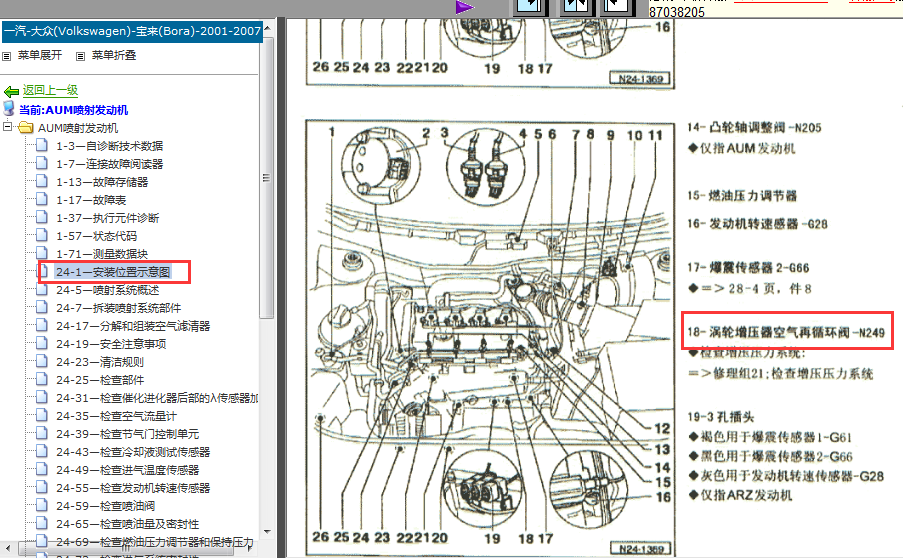Click document icon for 24-17—分解和组装空气滤清器

pyautogui.click(x=41, y=325)
